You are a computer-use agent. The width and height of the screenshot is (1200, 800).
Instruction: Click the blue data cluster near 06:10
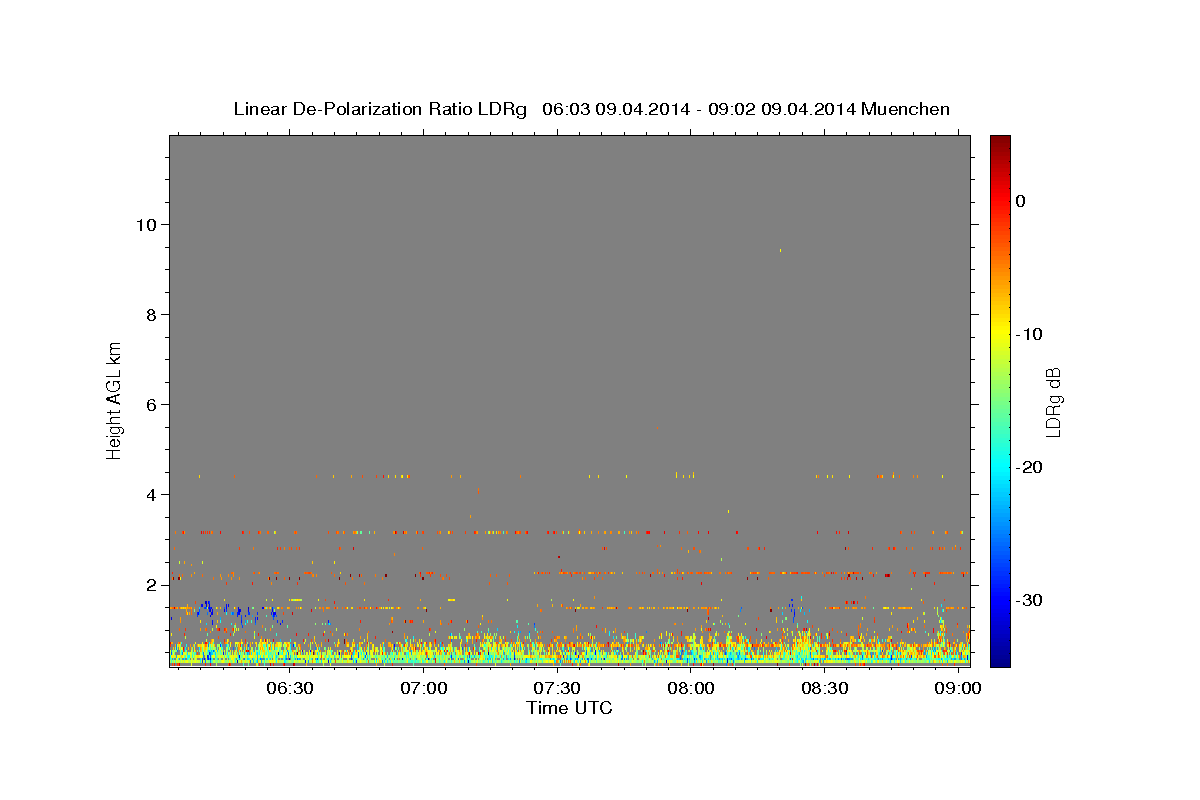[x=208, y=608]
